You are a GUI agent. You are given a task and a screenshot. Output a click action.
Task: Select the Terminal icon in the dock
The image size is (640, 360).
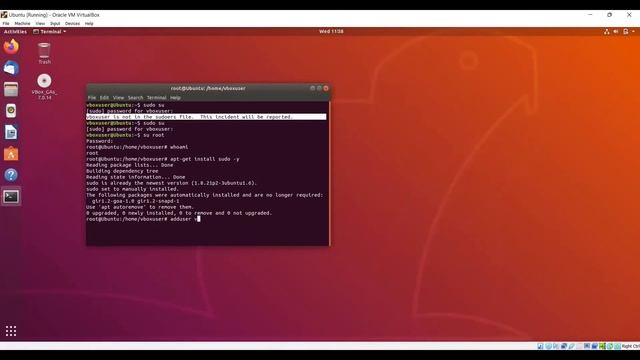[x=11, y=197]
